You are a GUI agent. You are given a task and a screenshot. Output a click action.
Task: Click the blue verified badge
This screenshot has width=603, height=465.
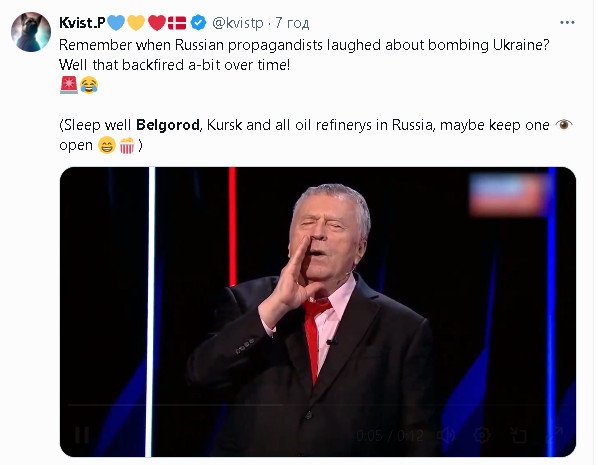click(x=197, y=23)
